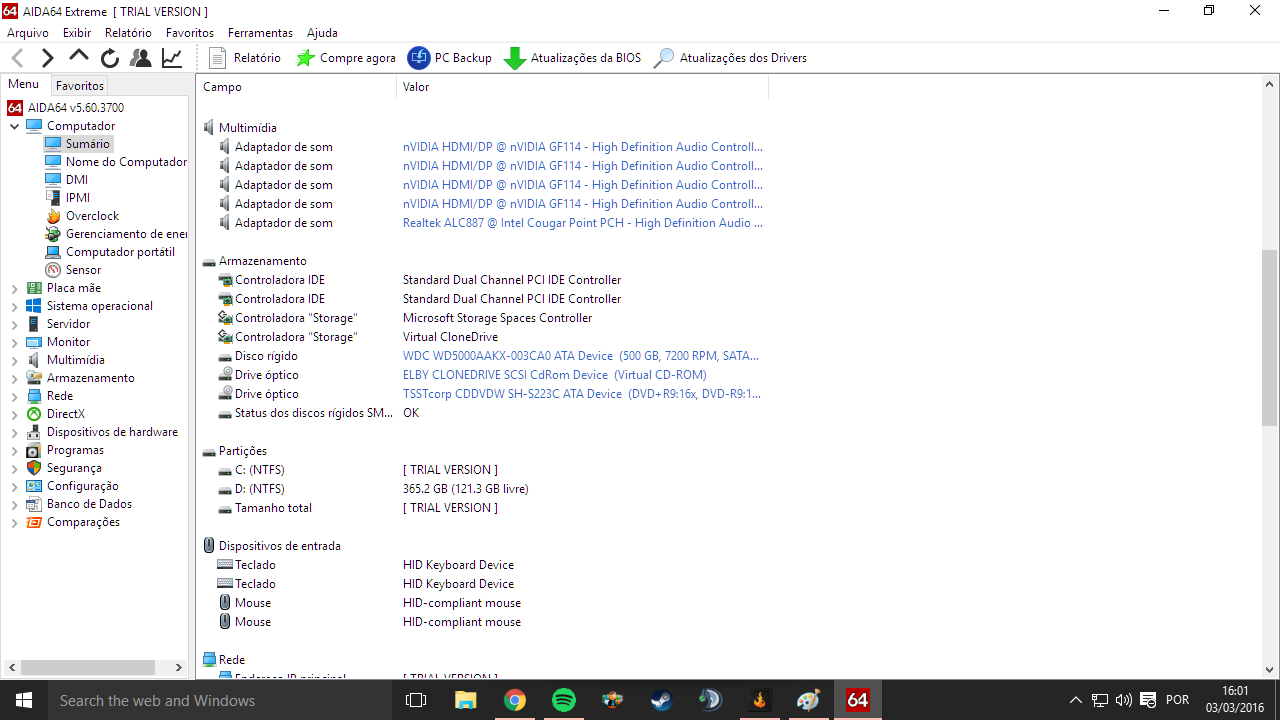Image resolution: width=1280 pixels, height=720 pixels.
Task: Switch to the Favoritos tab in side panel
Action: coord(80,86)
